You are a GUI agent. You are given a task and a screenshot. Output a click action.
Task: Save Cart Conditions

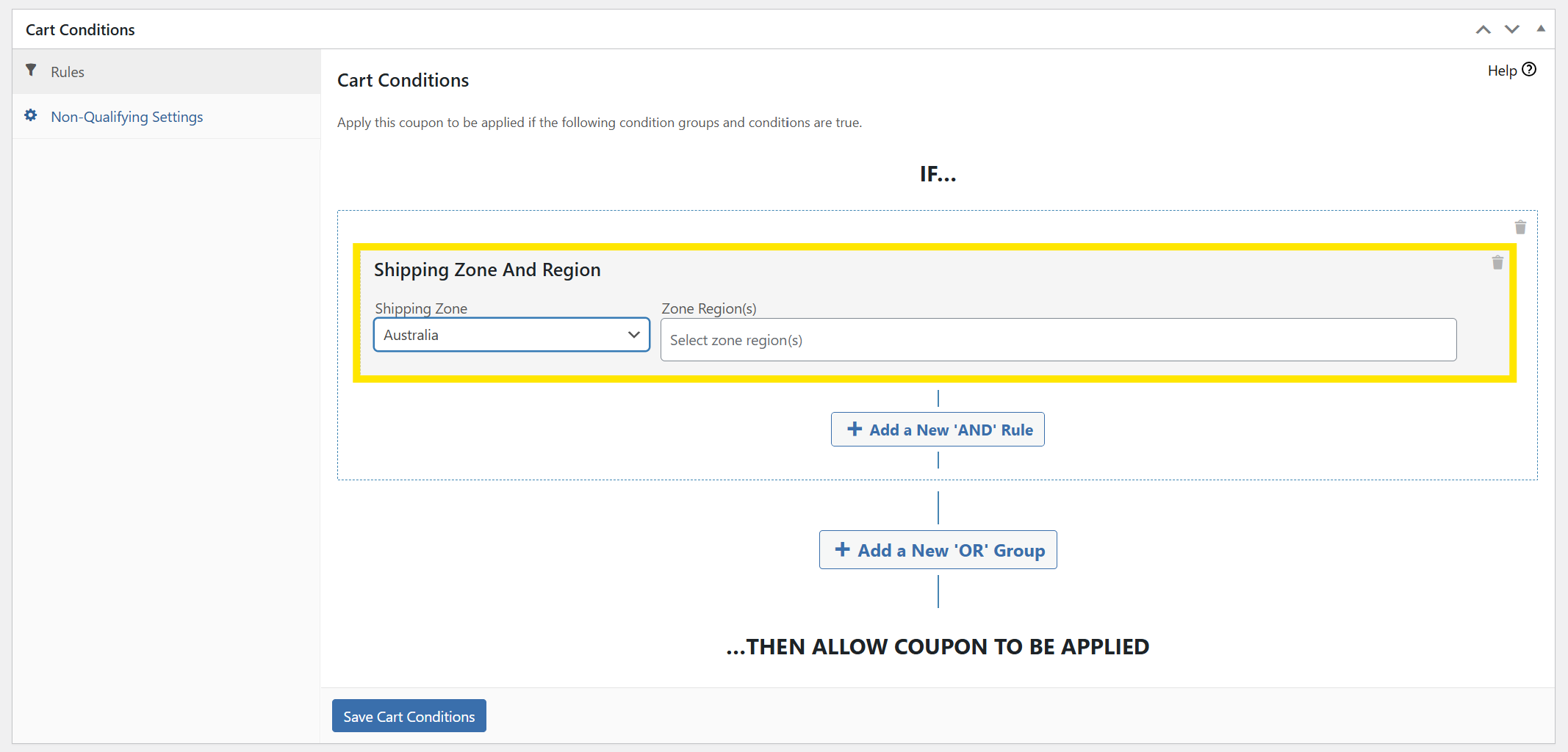tap(409, 716)
